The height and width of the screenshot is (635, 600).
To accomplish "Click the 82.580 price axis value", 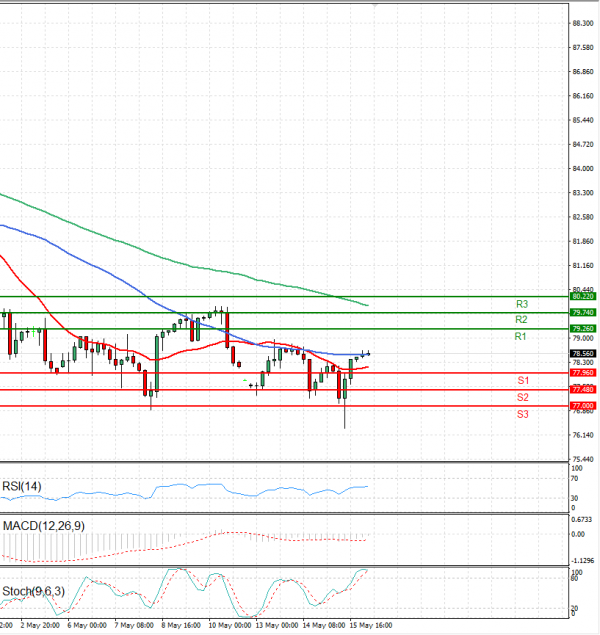I will [x=583, y=217].
